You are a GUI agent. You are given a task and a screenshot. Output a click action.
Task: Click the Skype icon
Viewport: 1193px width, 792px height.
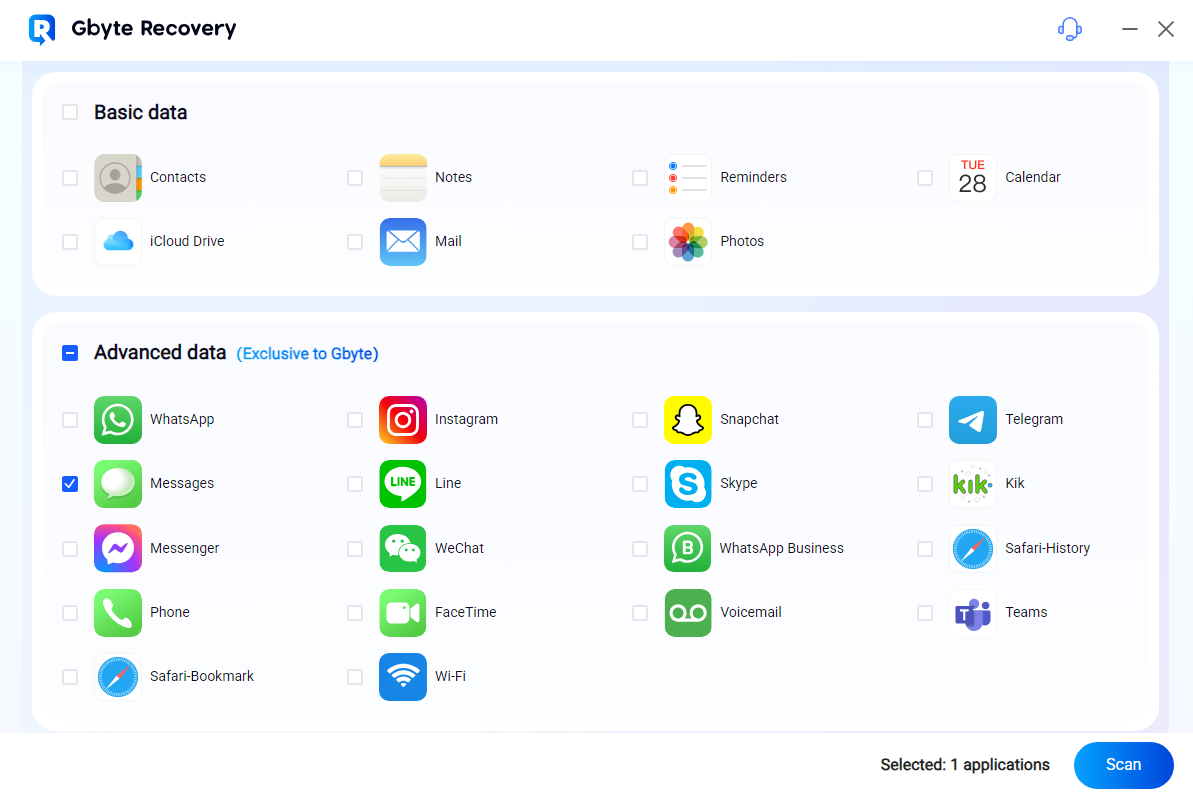coord(688,483)
